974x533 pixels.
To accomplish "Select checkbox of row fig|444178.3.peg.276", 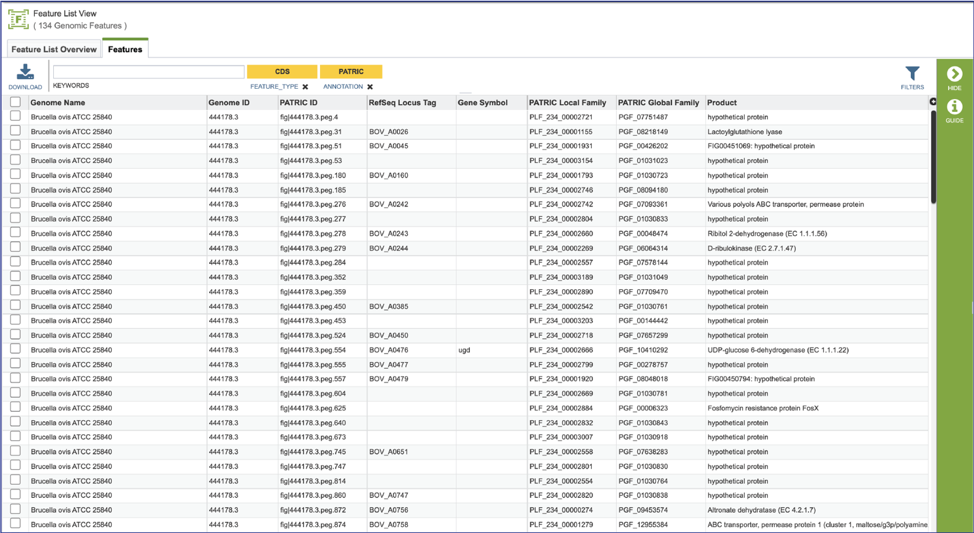I will pos(16,204).
